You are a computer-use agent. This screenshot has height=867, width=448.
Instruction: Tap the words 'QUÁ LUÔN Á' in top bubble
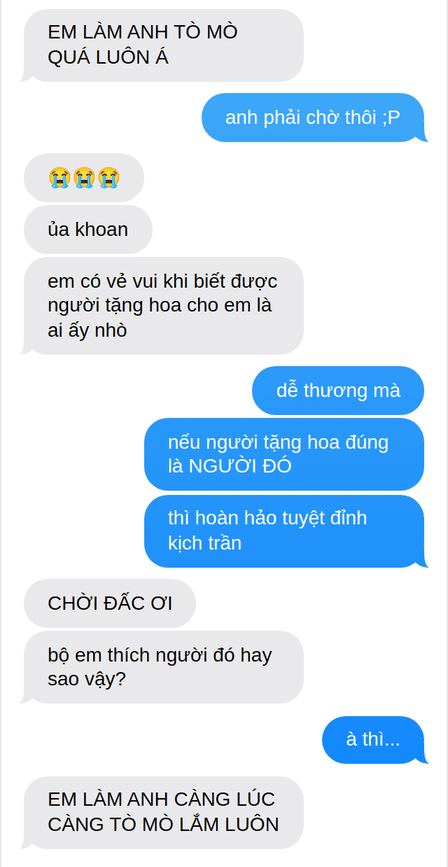tap(108, 58)
